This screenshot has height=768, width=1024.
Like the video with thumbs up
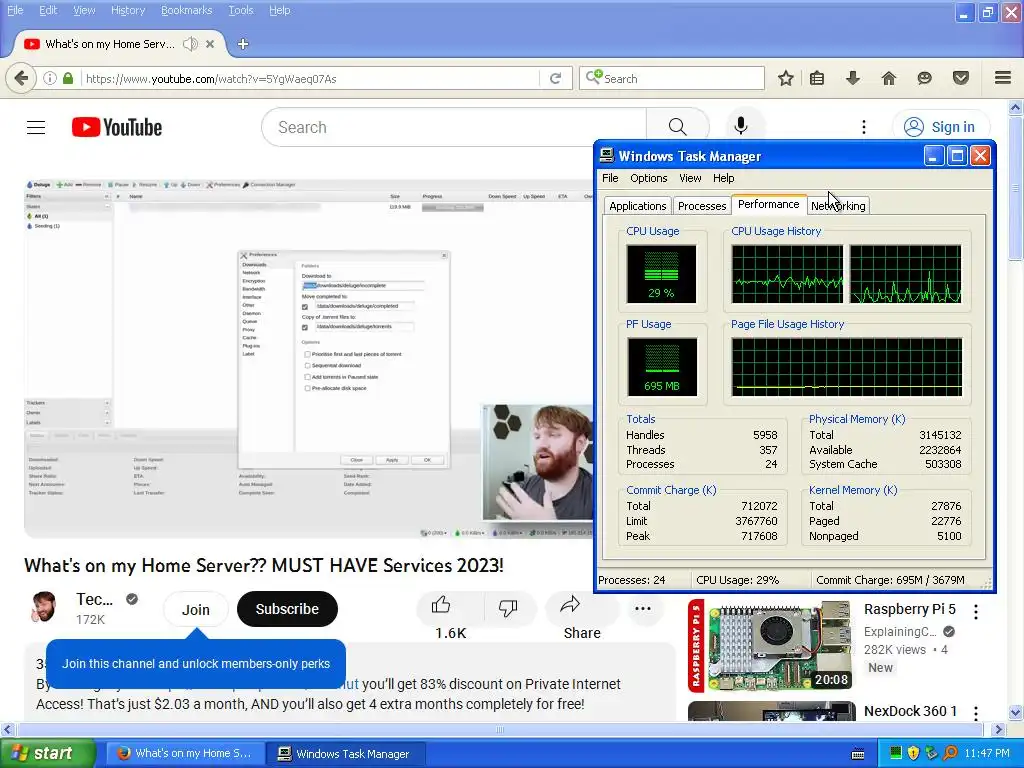441,606
